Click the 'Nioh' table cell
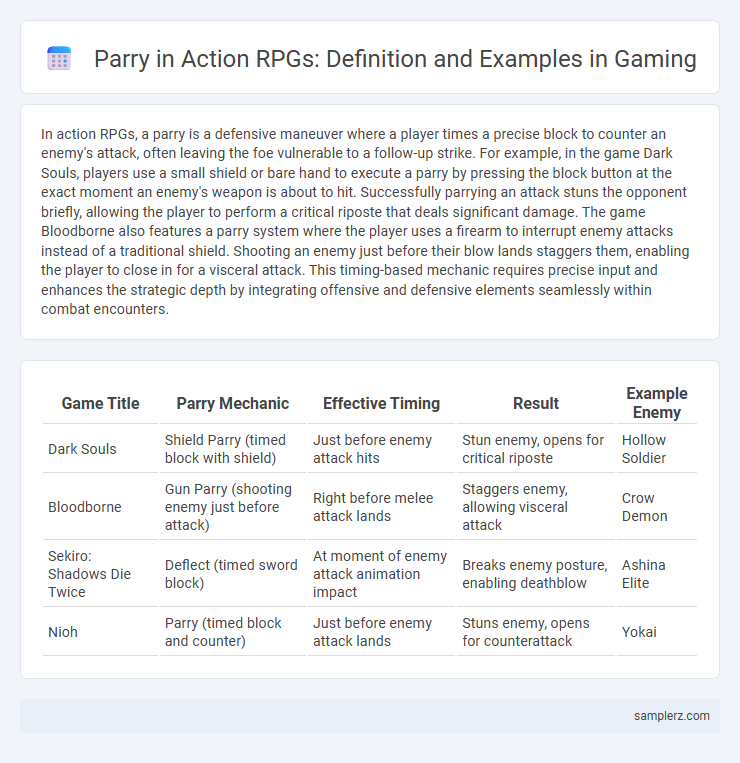Image resolution: width=740 pixels, height=763 pixels. point(101,632)
